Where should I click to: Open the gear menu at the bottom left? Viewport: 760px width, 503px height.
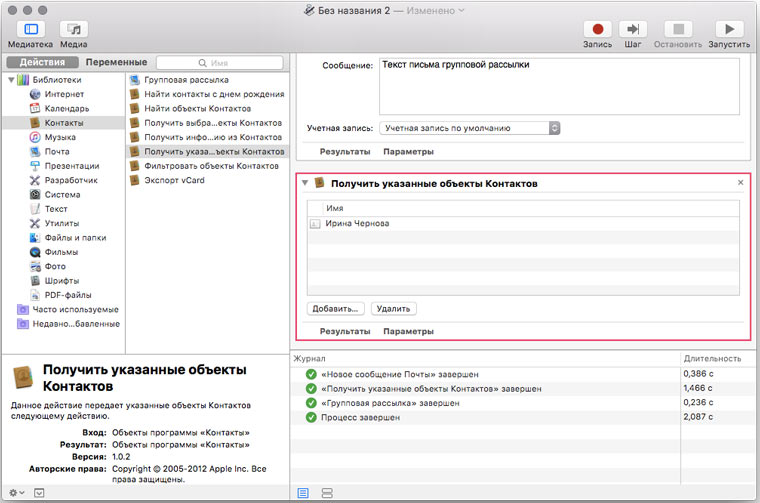pyautogui.click(x=16, y=492)
